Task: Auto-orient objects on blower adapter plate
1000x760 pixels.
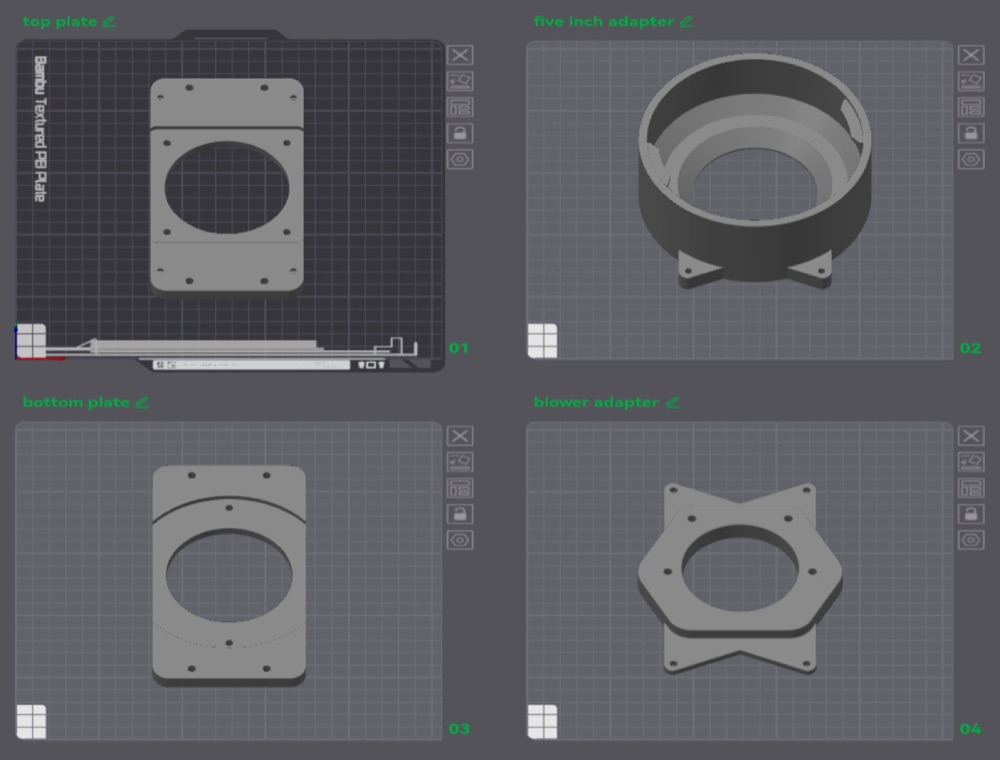Action: (971, 462)
